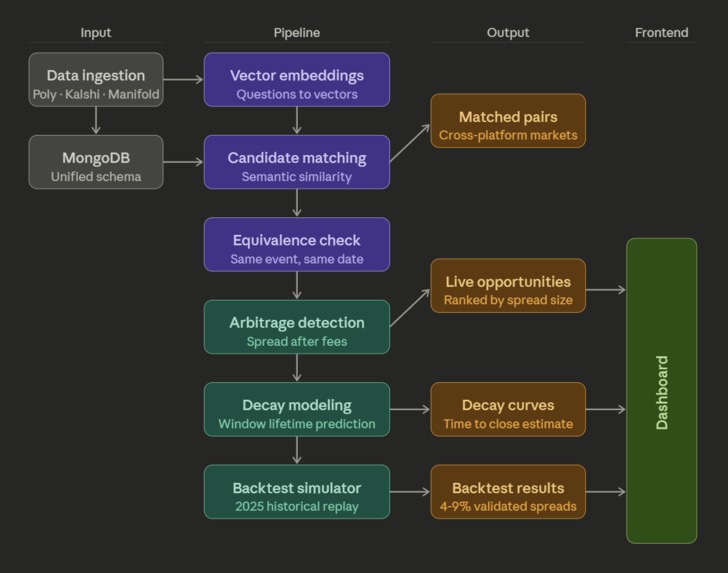Click the Decay modeling node

point(297,409)
